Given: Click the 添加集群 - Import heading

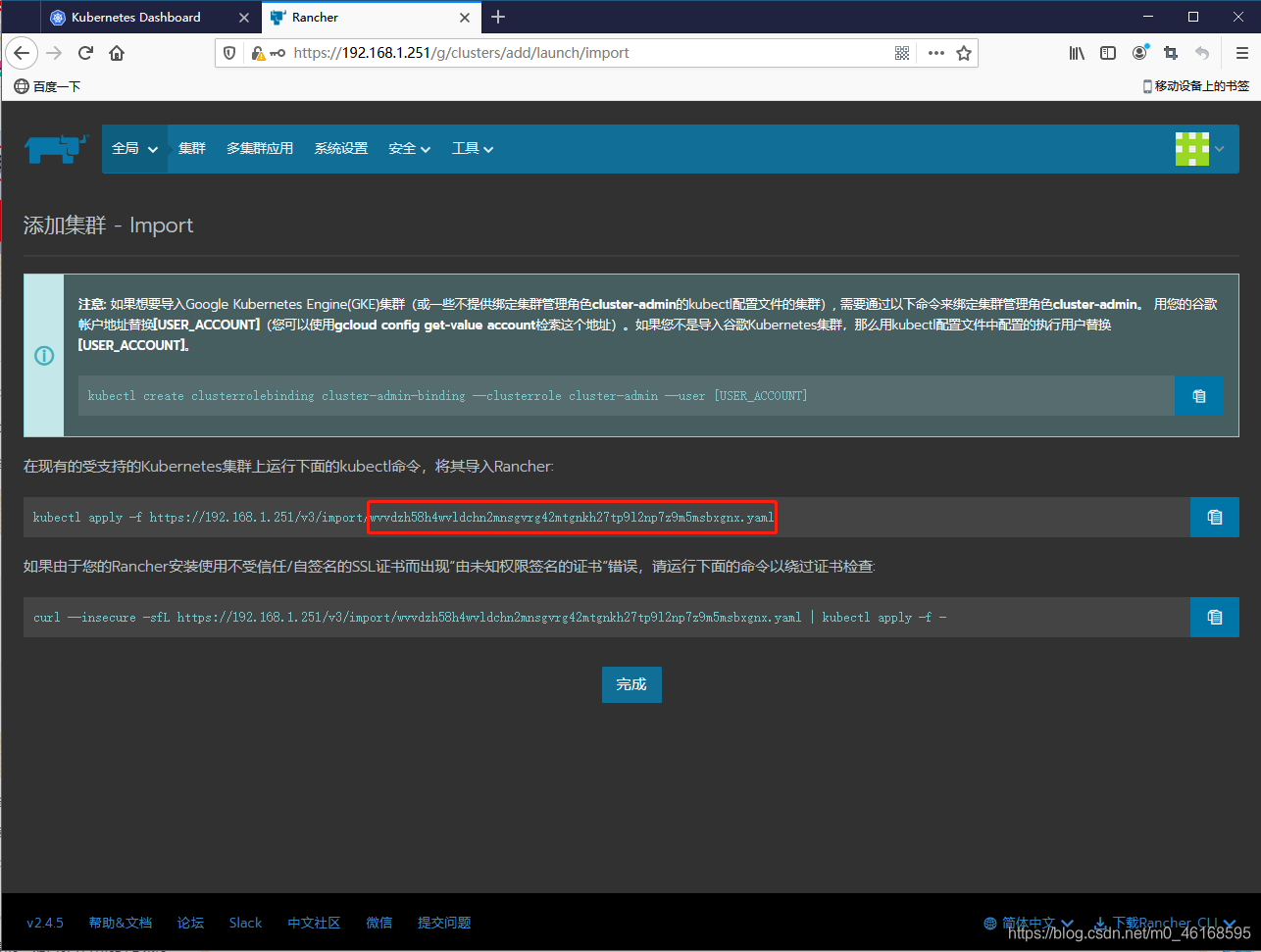Looking at the screenshot, I should pyautogui.click(x=108, y=225).
